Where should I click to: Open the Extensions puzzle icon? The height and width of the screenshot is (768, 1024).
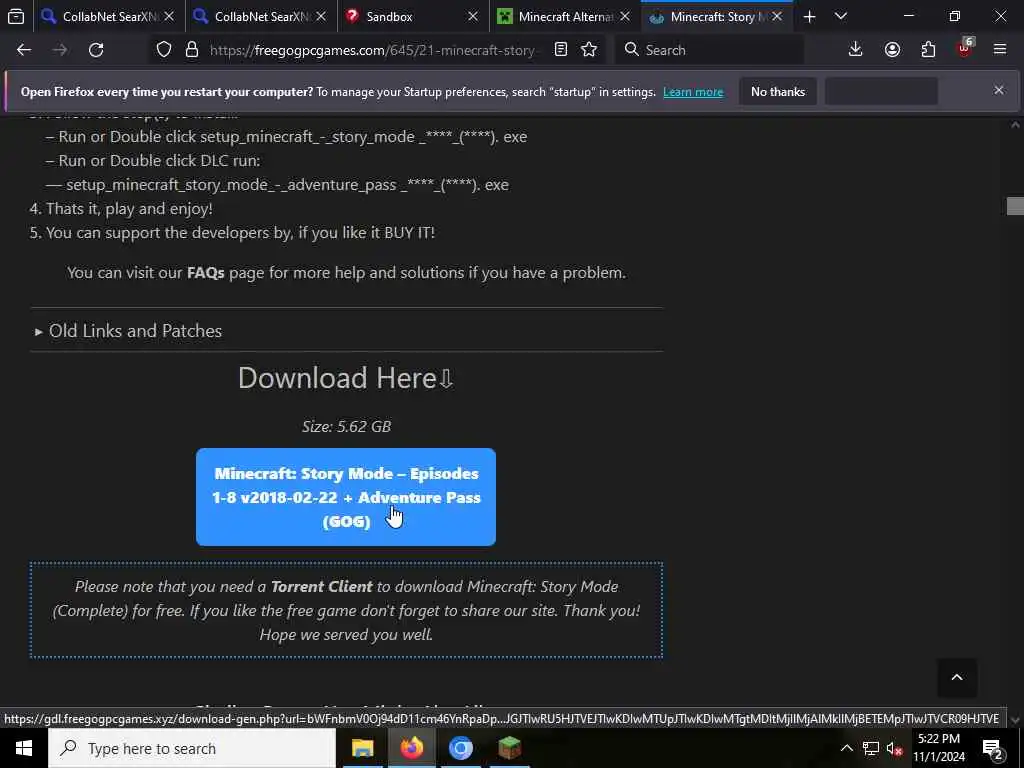pos(928,50)
